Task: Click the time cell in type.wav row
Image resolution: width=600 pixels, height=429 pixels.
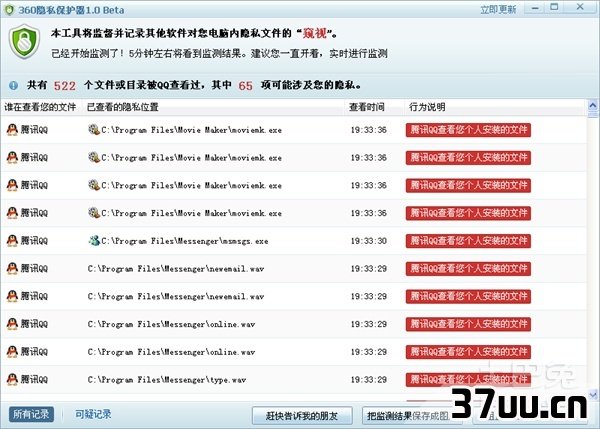Action: tap(369, 380)
